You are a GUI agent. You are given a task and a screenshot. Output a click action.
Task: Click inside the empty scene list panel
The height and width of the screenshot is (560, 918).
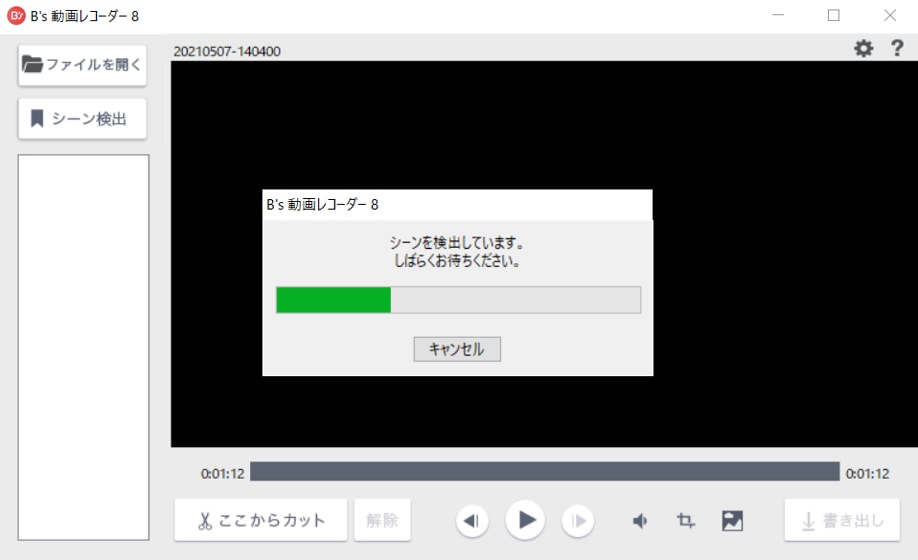(83, 347)
